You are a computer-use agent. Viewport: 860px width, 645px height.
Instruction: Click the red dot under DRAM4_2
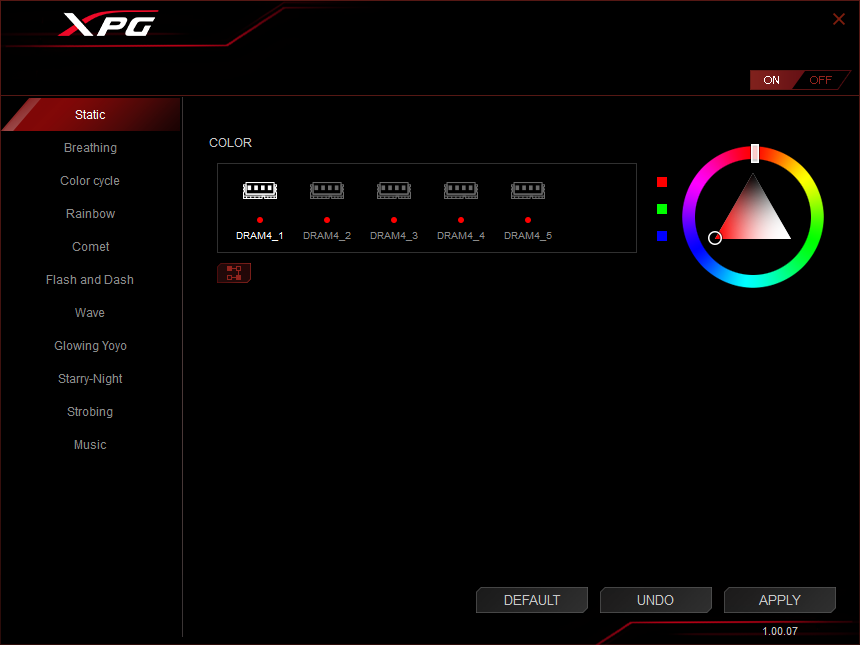click(327, 220)
